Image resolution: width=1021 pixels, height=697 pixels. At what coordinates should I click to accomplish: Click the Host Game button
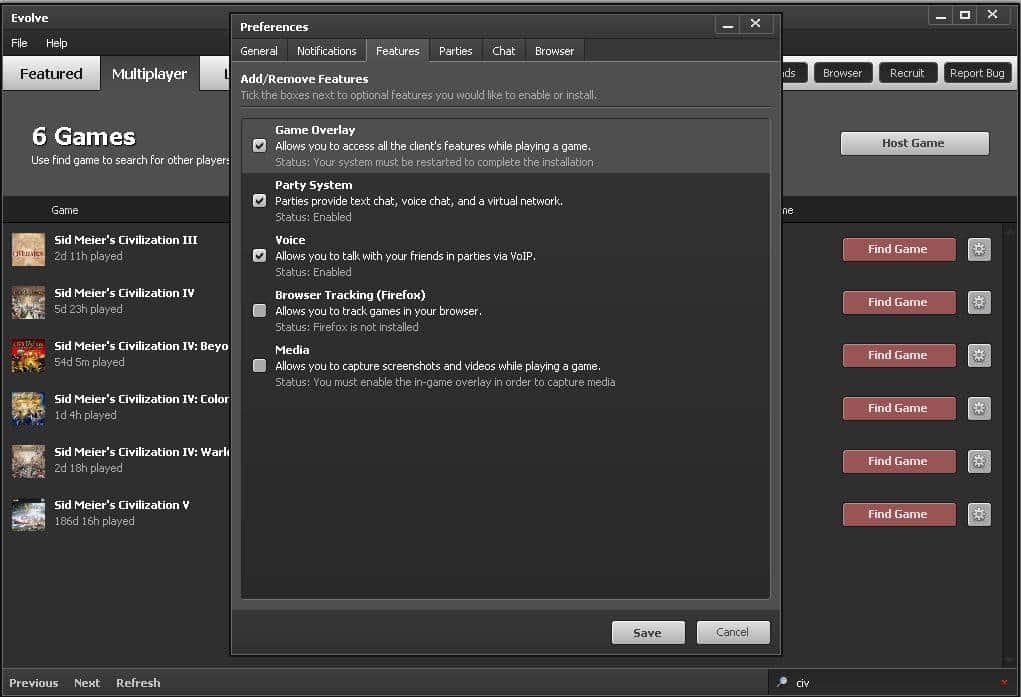tap(914, 143)
